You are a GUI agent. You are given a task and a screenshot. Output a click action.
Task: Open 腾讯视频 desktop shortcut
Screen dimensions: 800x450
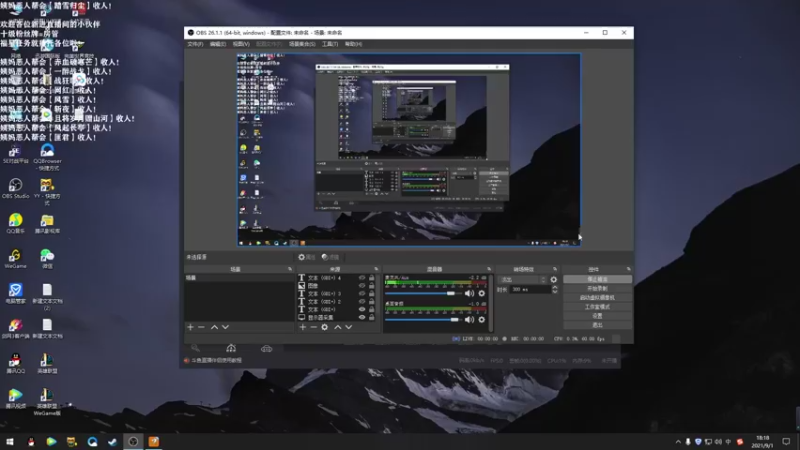point(15,398)
